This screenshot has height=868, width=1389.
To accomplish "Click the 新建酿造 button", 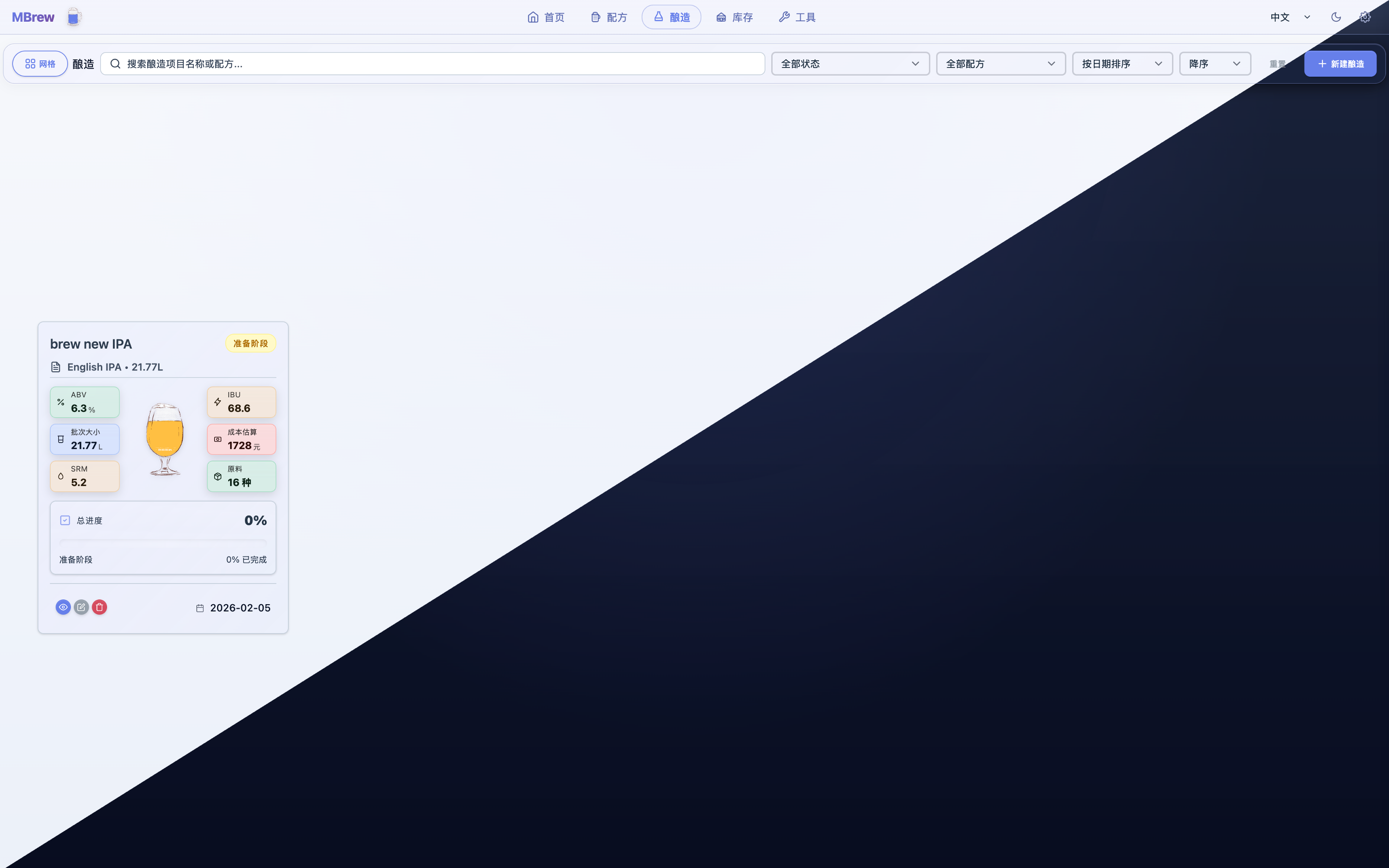I will pos(1340,64).
